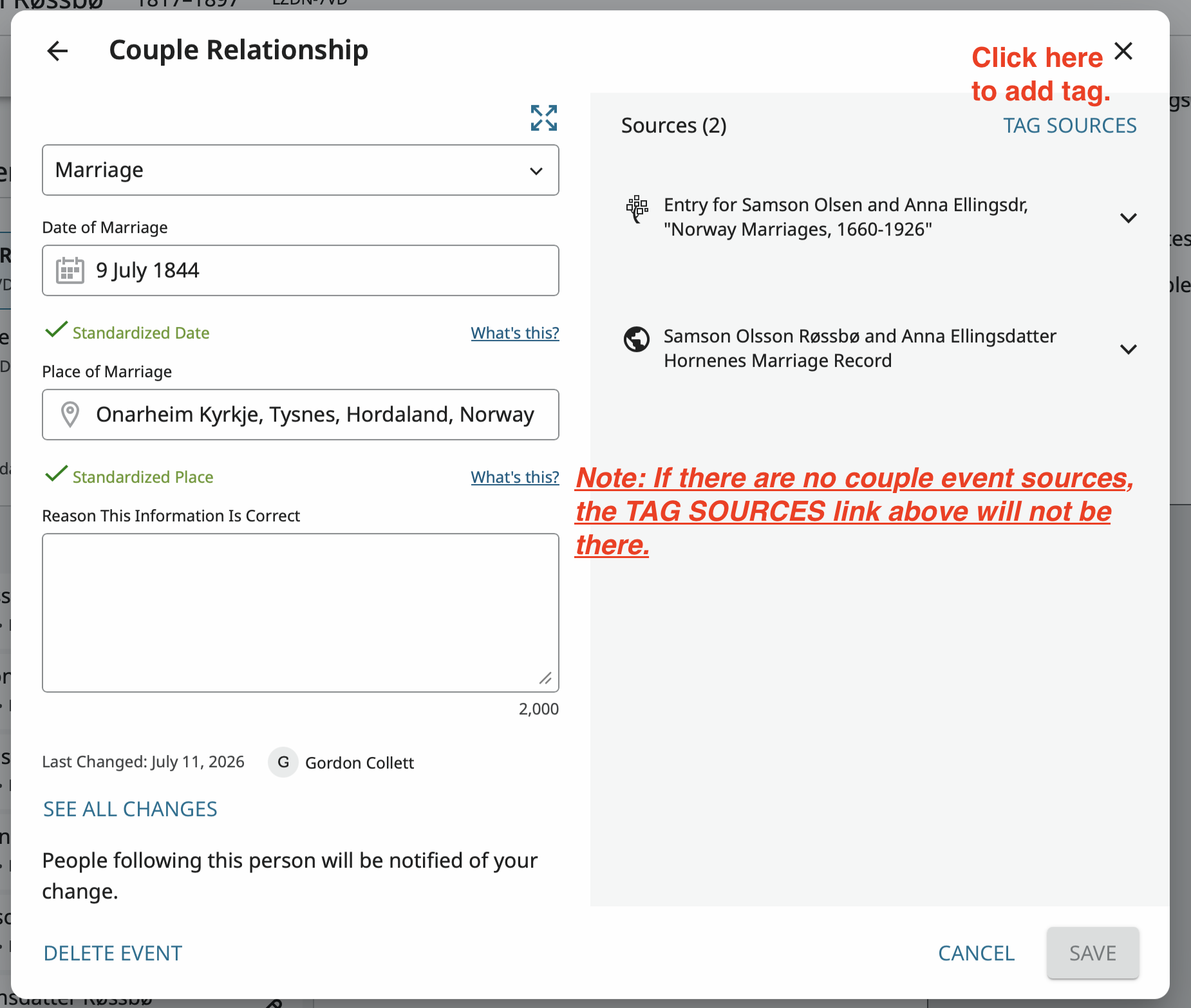Click the expand fullscreen arrows icon
The width and height of the screenshot is (1191, 1008).
544,118
